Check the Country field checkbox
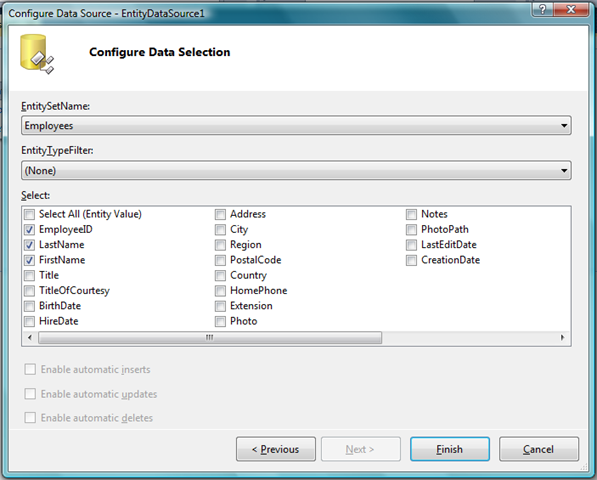Image resolution: width=597 pixels, height=480 pixels. pyautogui.click(x=220, y=275)
